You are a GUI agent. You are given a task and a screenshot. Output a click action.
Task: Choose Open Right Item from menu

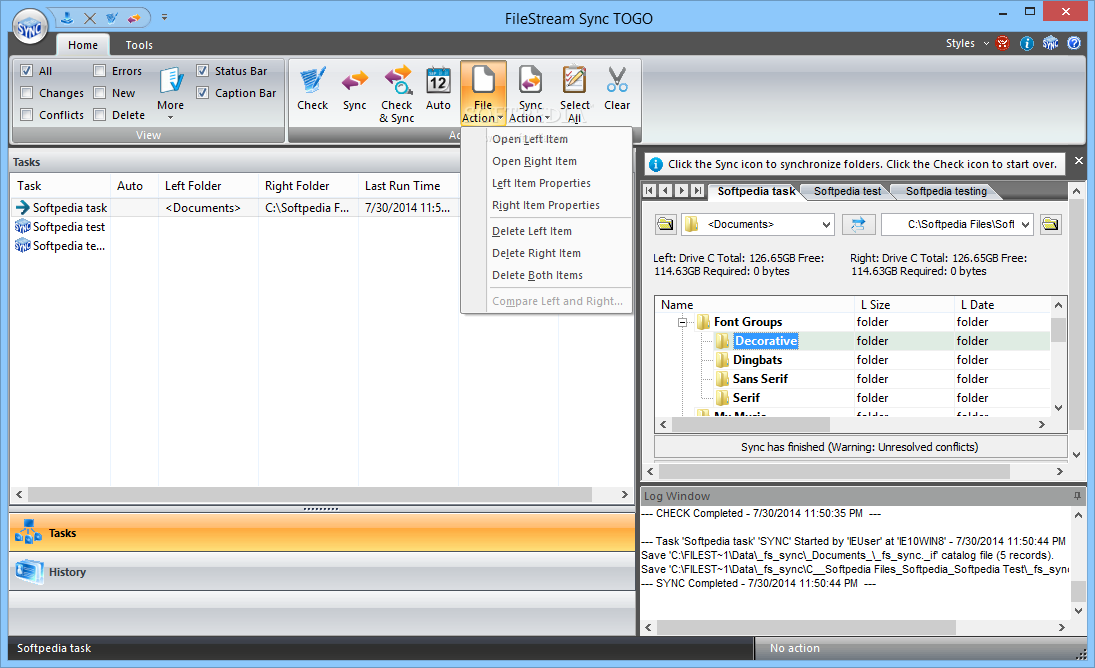click(534, 161)
